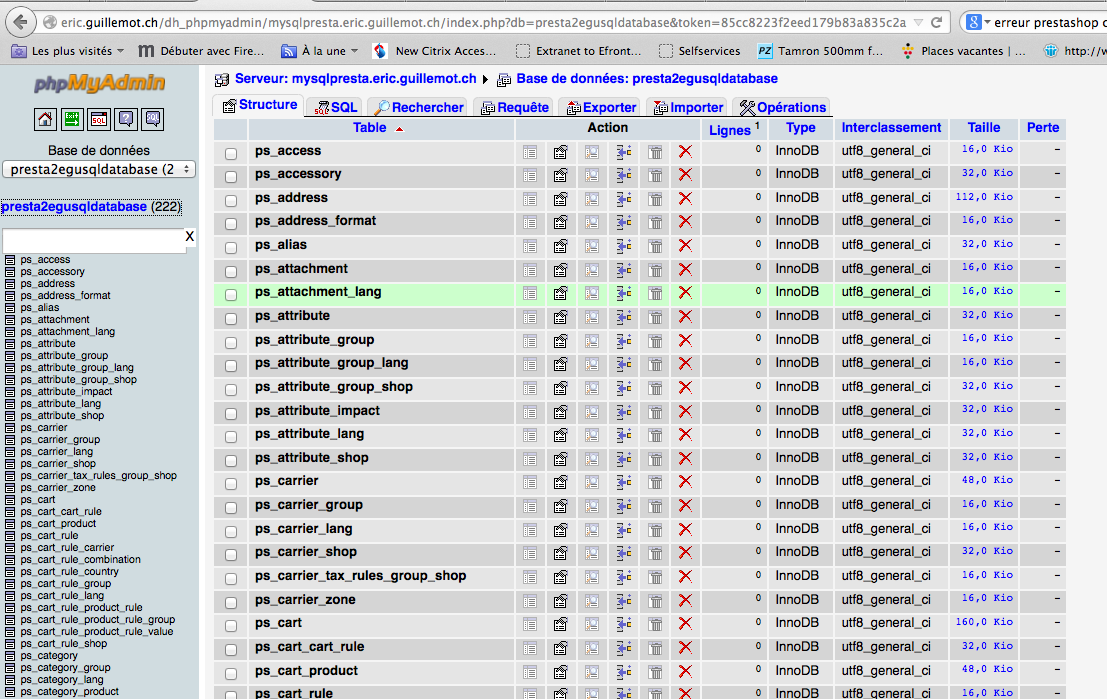Tick checkbox for ps_accessory table
This screenshot has width=1107, height=699.
coord(231,177)
